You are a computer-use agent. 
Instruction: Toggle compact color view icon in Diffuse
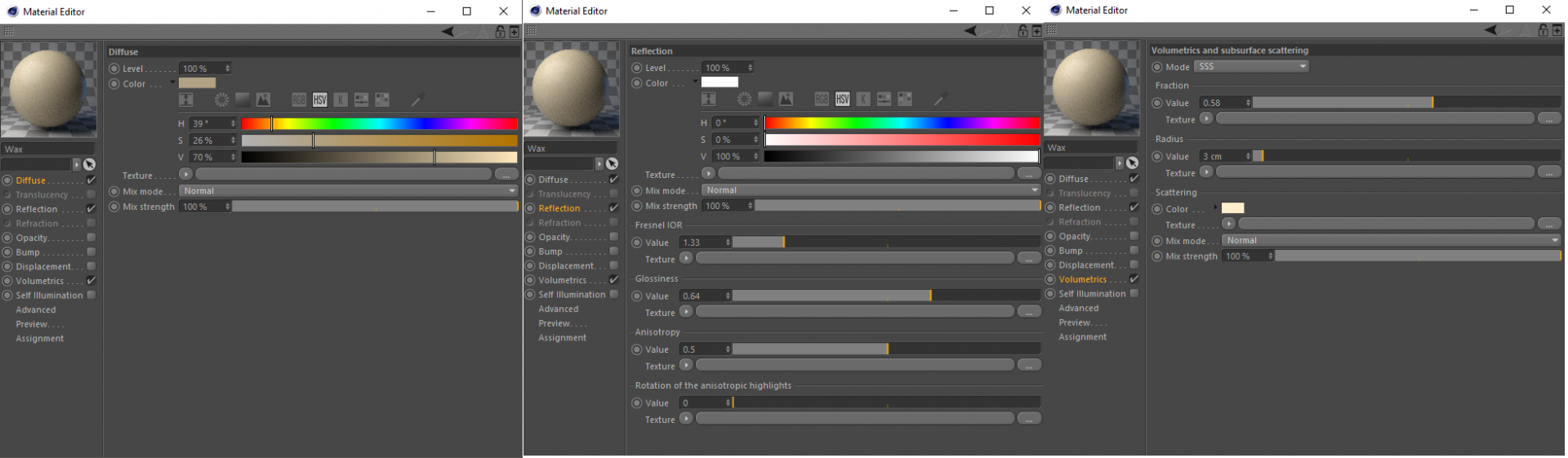click(x=186, y=100)
